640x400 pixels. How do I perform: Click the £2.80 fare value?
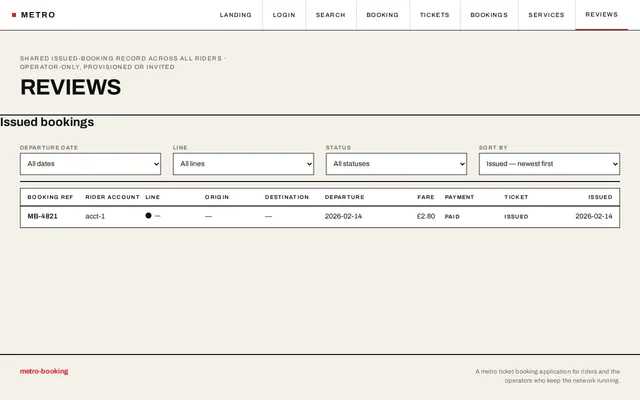coord(426,216)
